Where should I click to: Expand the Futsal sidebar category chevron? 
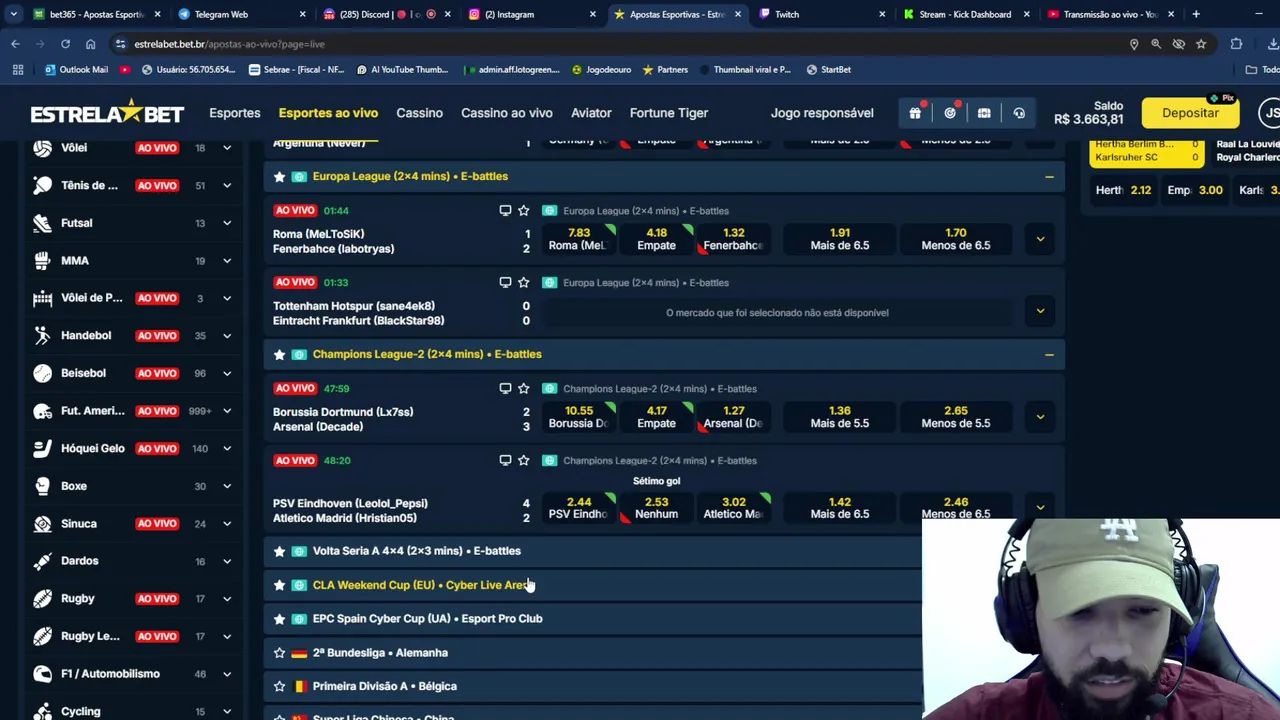click(x=227, y=223)
